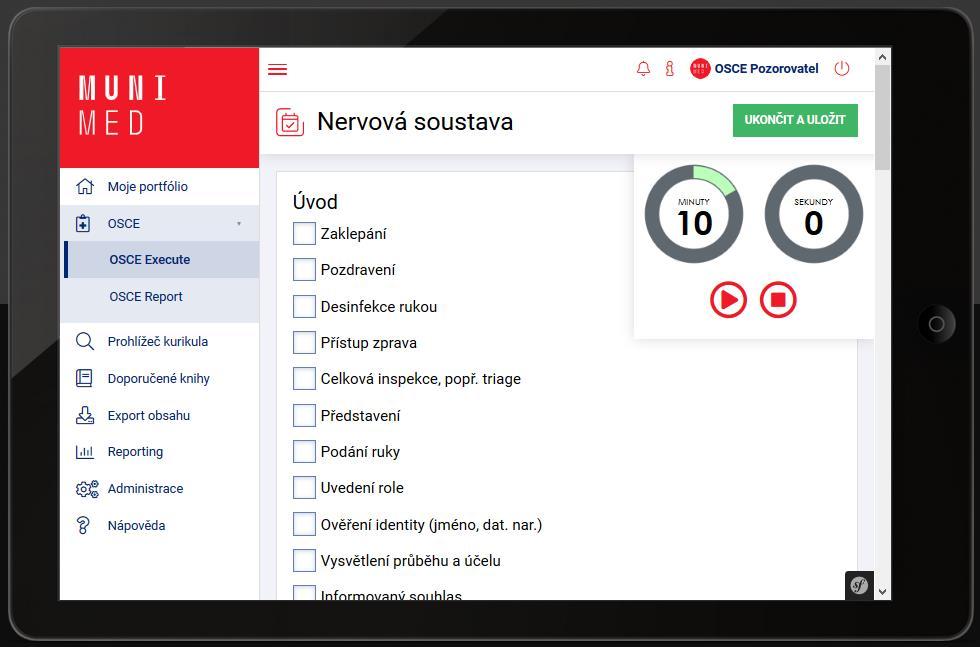Check the Přístup zprava checkbox
The image size is (980, 647).
click(x=304, y=343)
